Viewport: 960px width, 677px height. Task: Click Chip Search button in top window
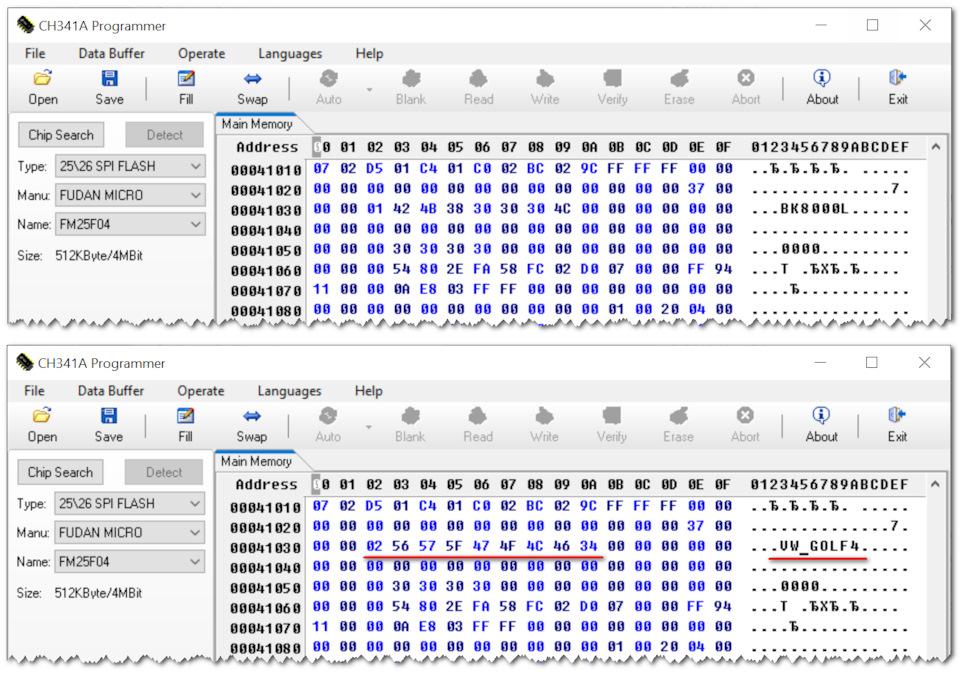tap(61, 135)
